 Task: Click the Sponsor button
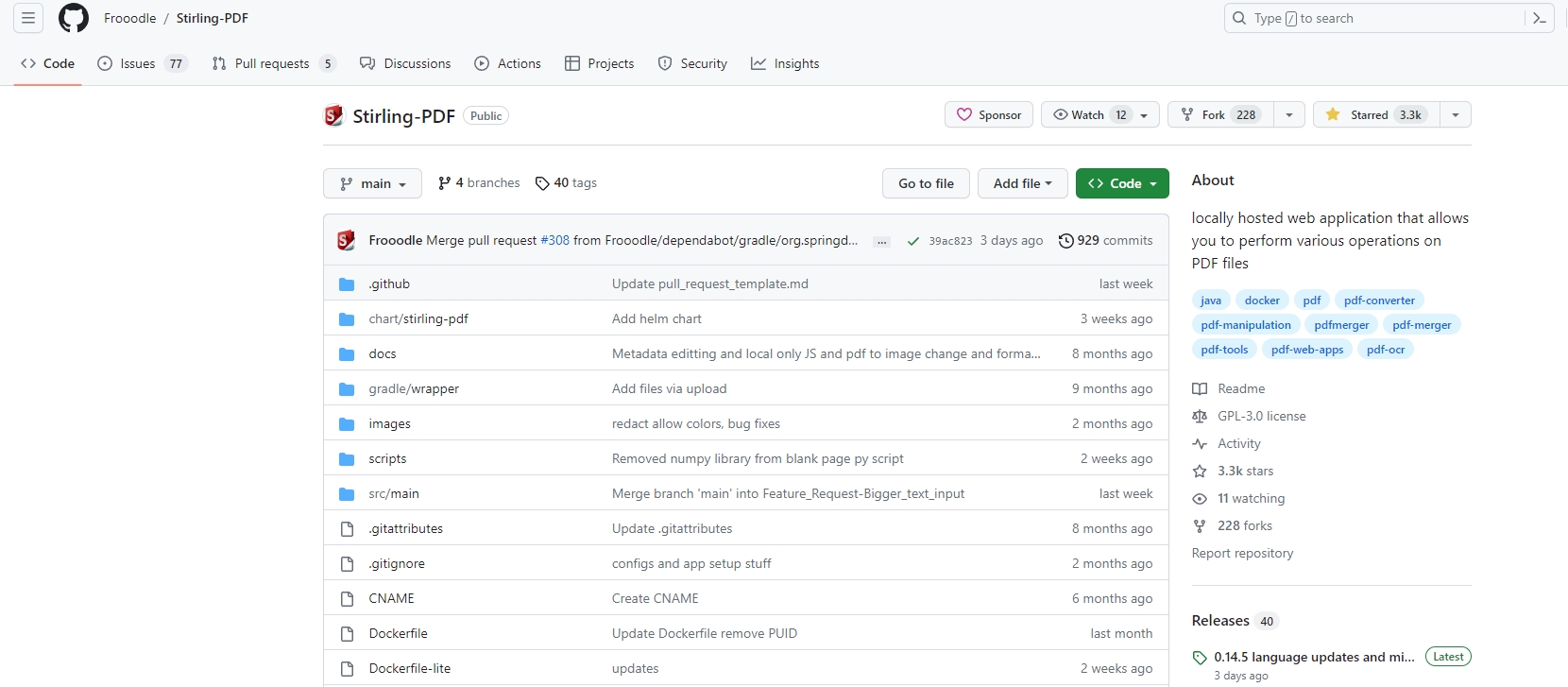point(989,115)
